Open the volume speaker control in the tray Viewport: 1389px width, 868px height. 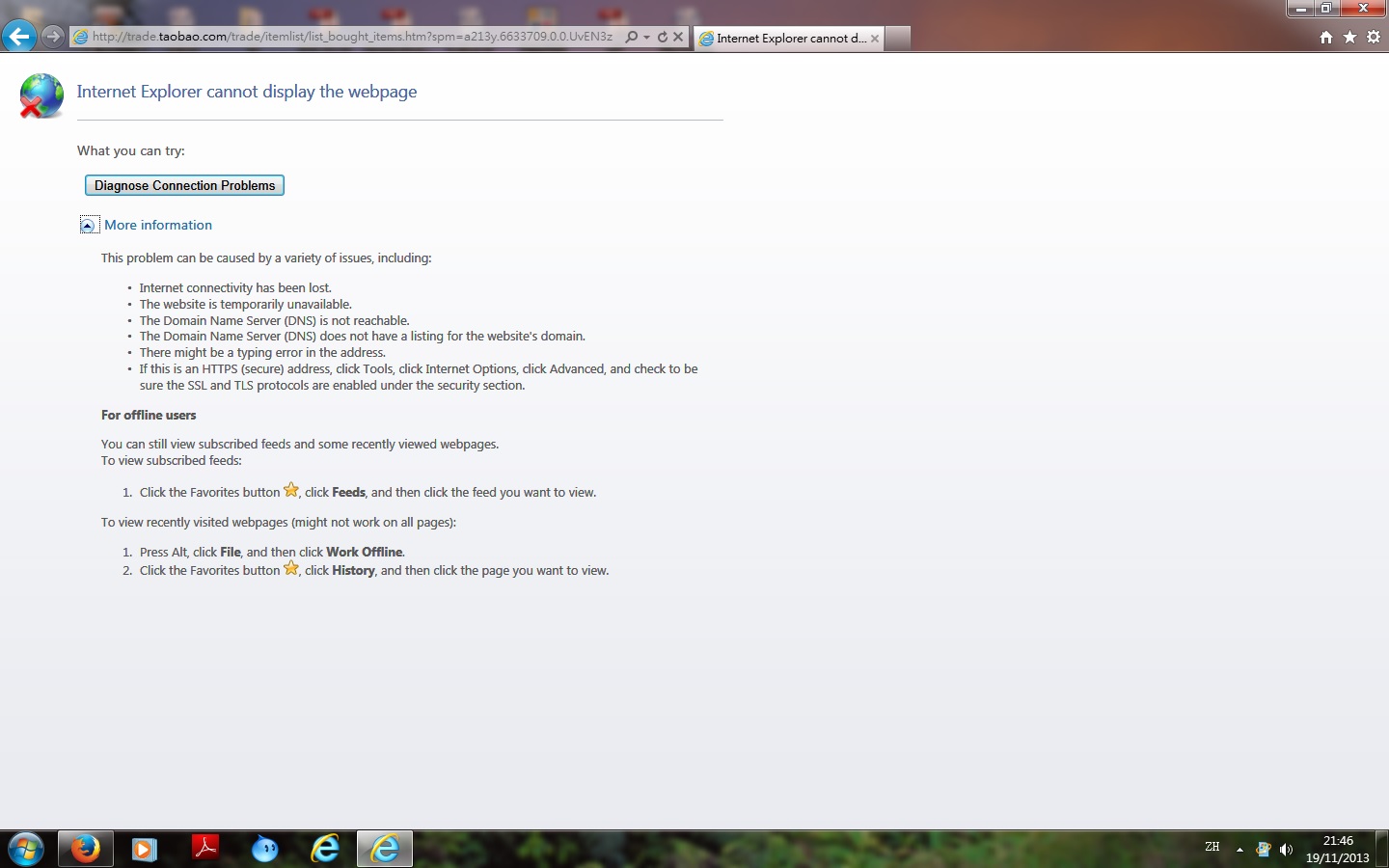point(1286,850)
